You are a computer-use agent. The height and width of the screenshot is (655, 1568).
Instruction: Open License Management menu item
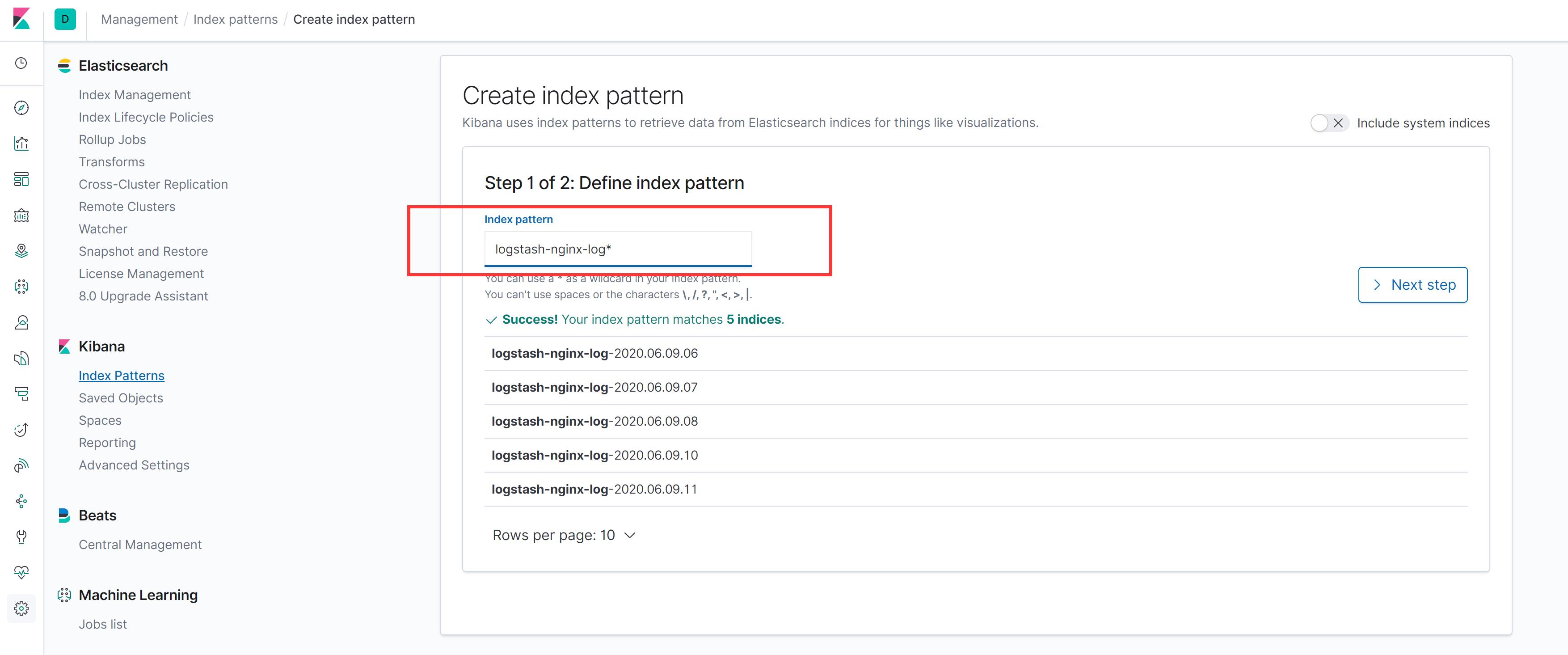pyautogui.click(x=141, y=274)
